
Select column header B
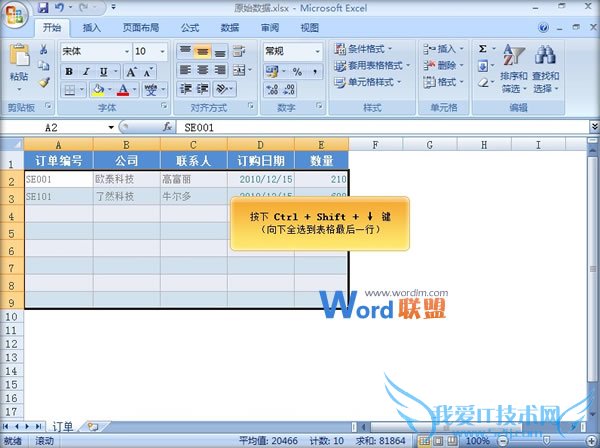126,145
